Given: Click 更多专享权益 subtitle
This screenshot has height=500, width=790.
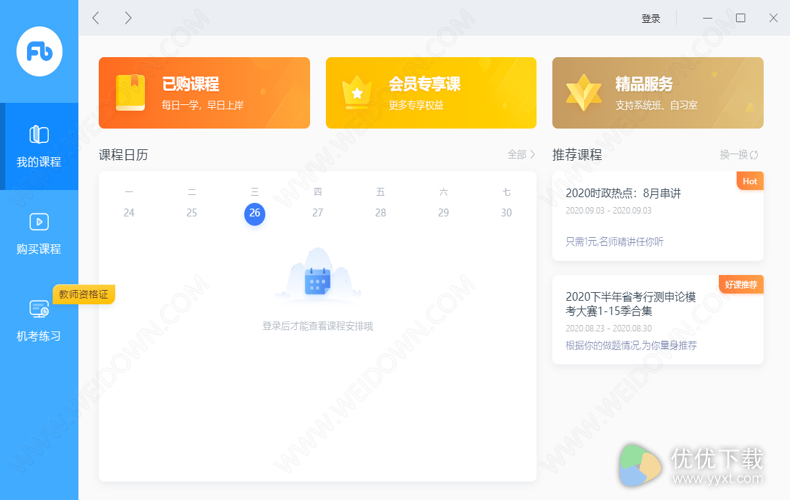Looking at the screenshot, I should (416, 105).
